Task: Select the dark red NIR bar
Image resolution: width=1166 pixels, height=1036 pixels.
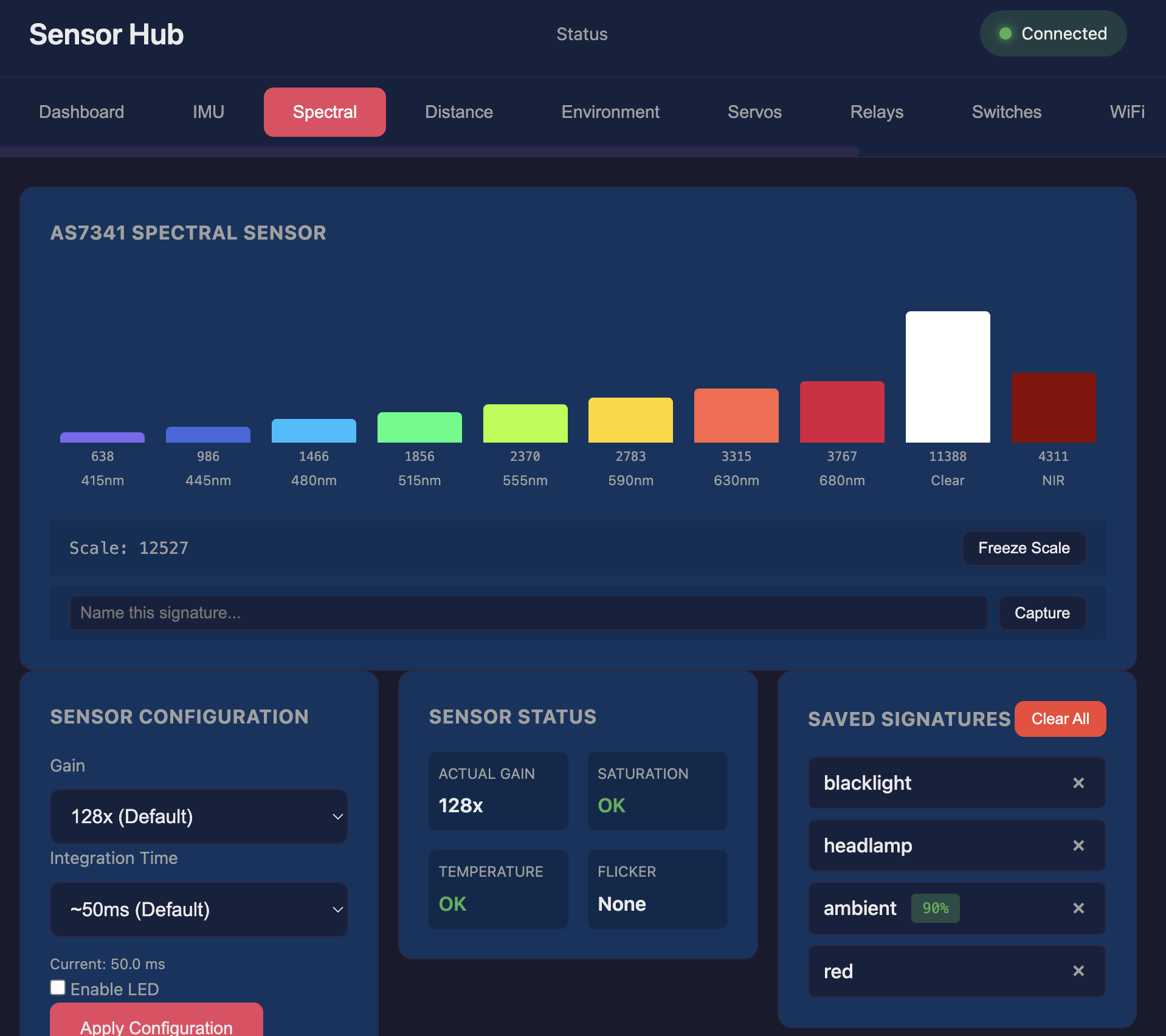Action: click(x=1053, y=407)
